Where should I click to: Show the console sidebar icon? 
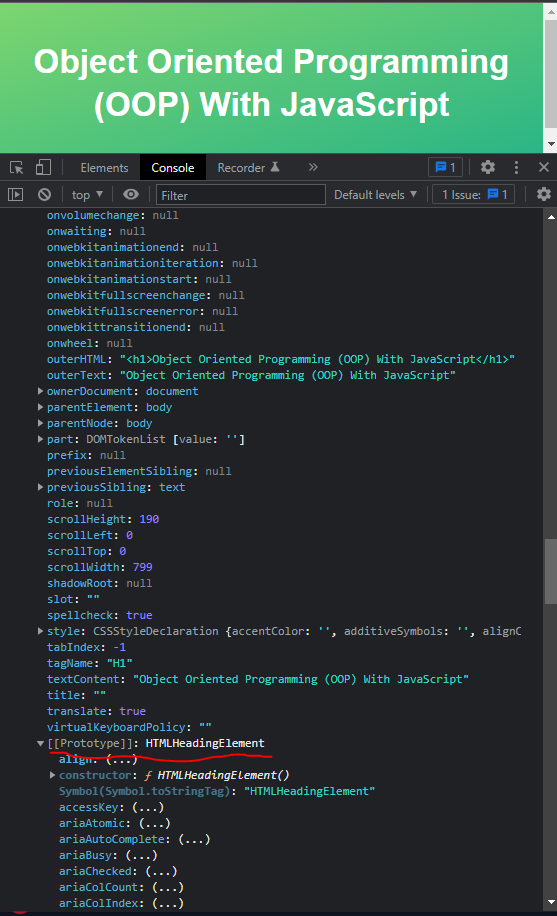pyautogui.click(x=16, y=195)
